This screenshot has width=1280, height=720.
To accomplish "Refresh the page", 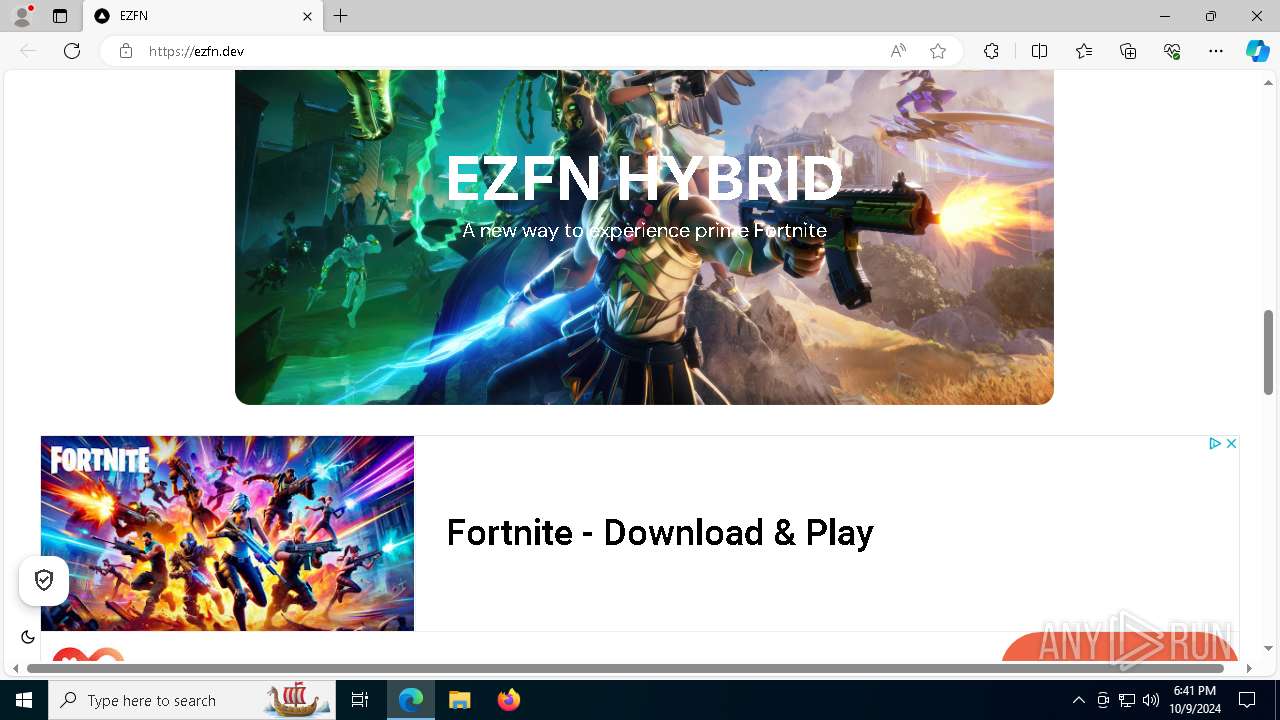I will coord(72,51).
